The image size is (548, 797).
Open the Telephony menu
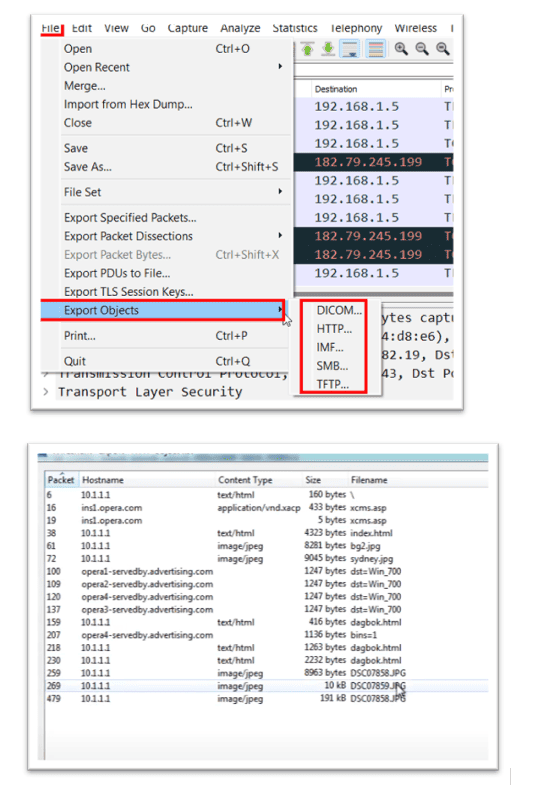356,28
